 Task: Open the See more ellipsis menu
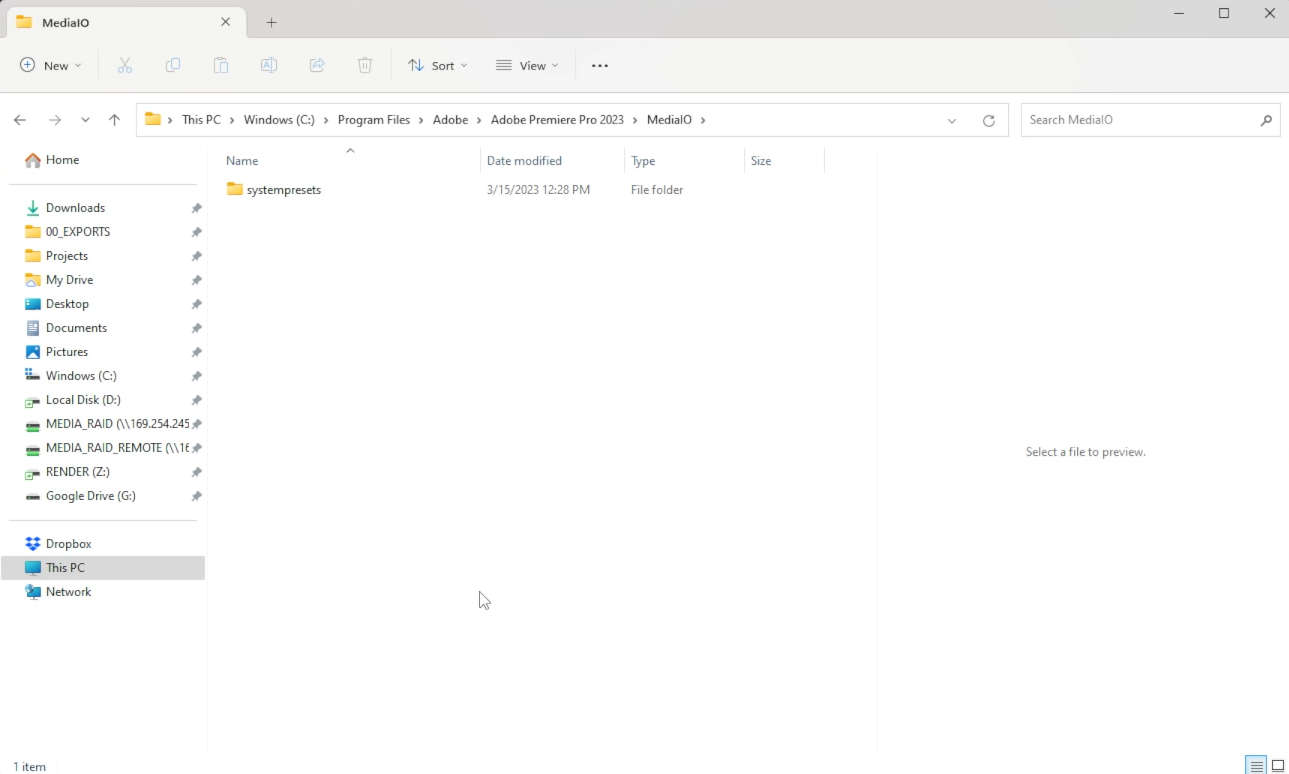click(600, 65)
